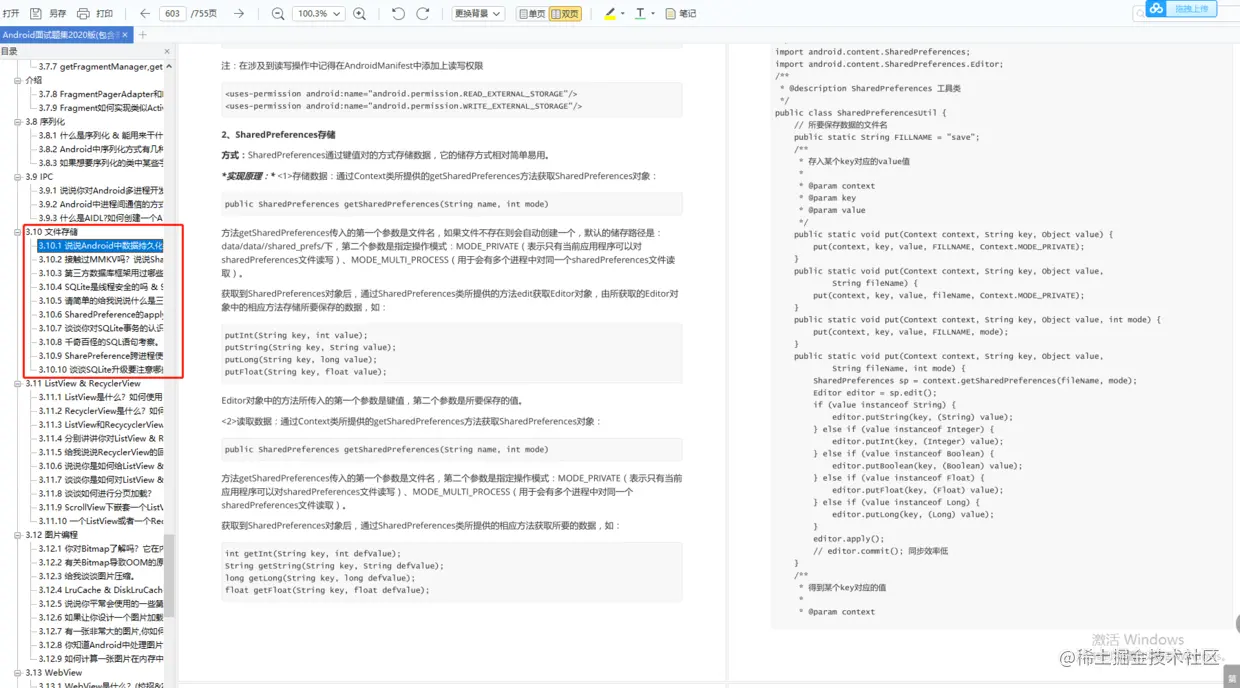Viewport: 1240px width, 688px height.
Task: Click the underline T text icon
Action: tap(640, 14)
